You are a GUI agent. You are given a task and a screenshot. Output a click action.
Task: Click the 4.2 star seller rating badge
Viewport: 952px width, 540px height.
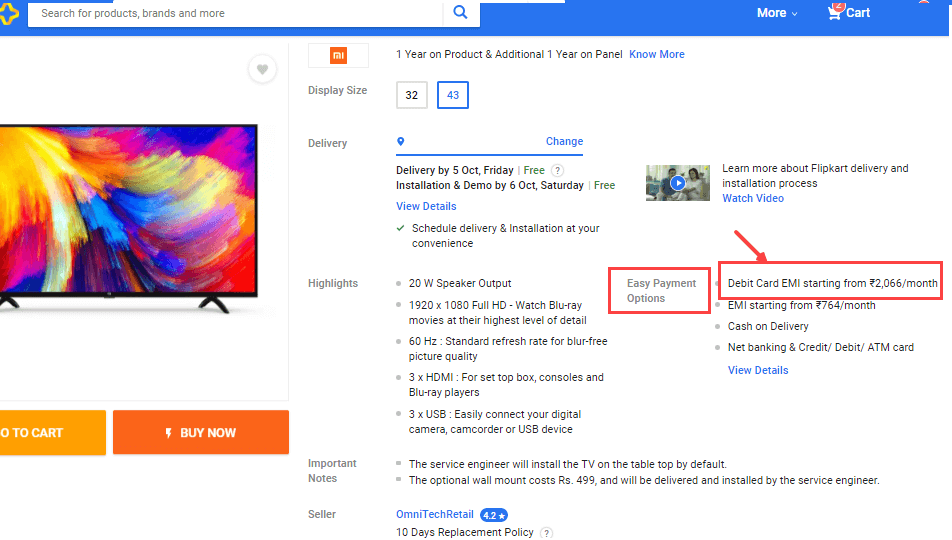pos(494,515)
